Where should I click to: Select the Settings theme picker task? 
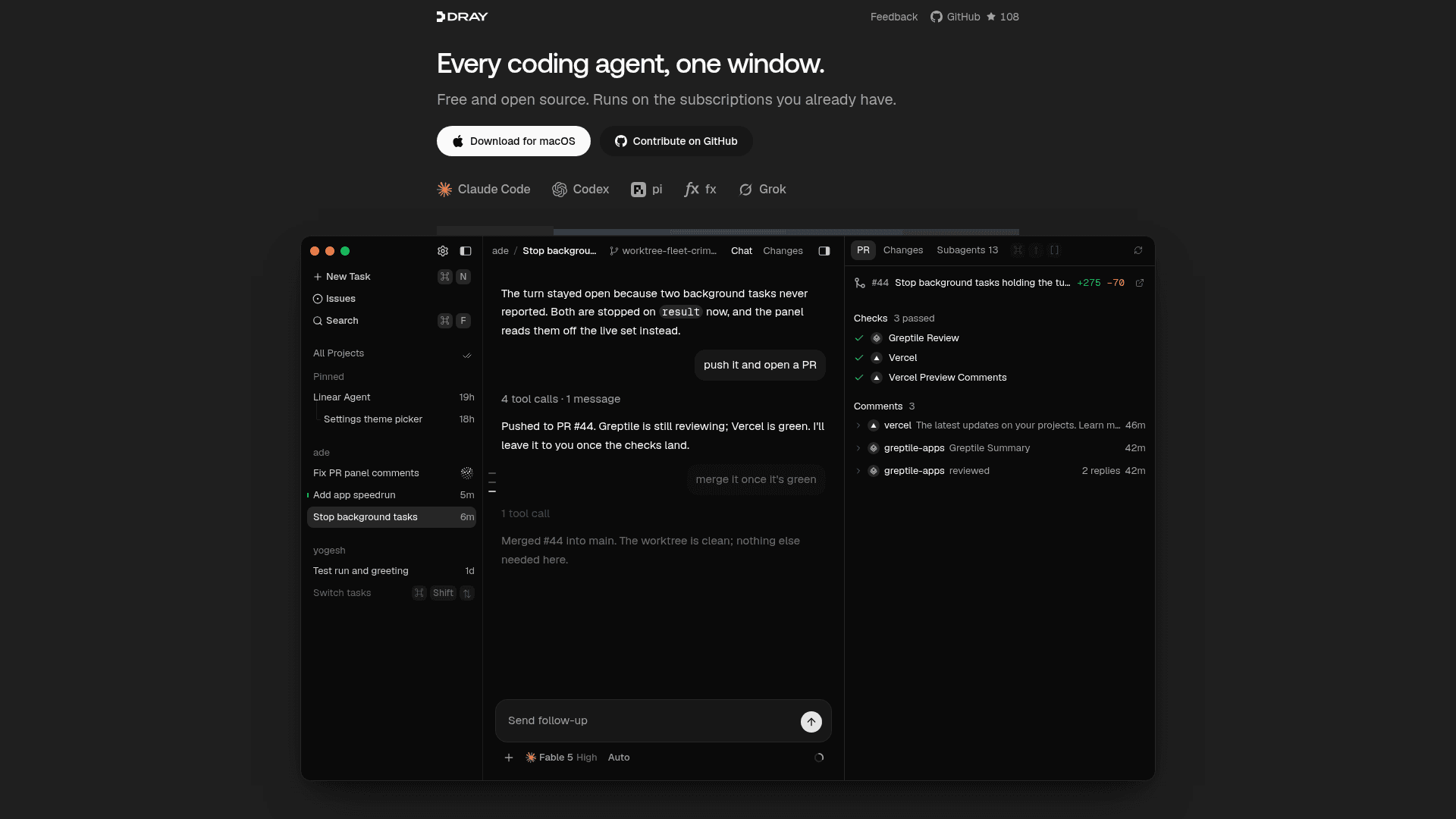point(396,419)
